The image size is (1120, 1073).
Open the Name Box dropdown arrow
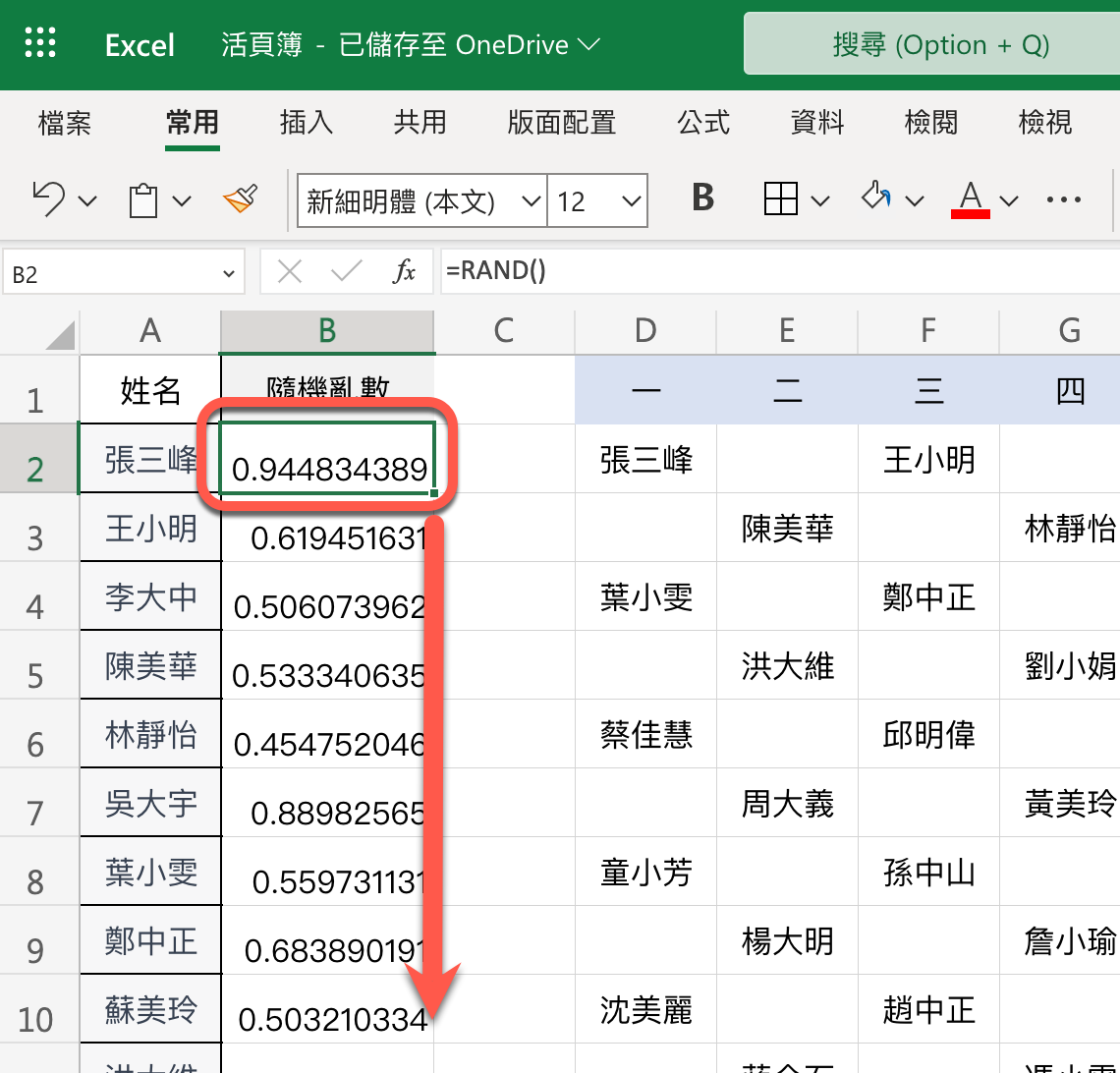tap(228, 274)
